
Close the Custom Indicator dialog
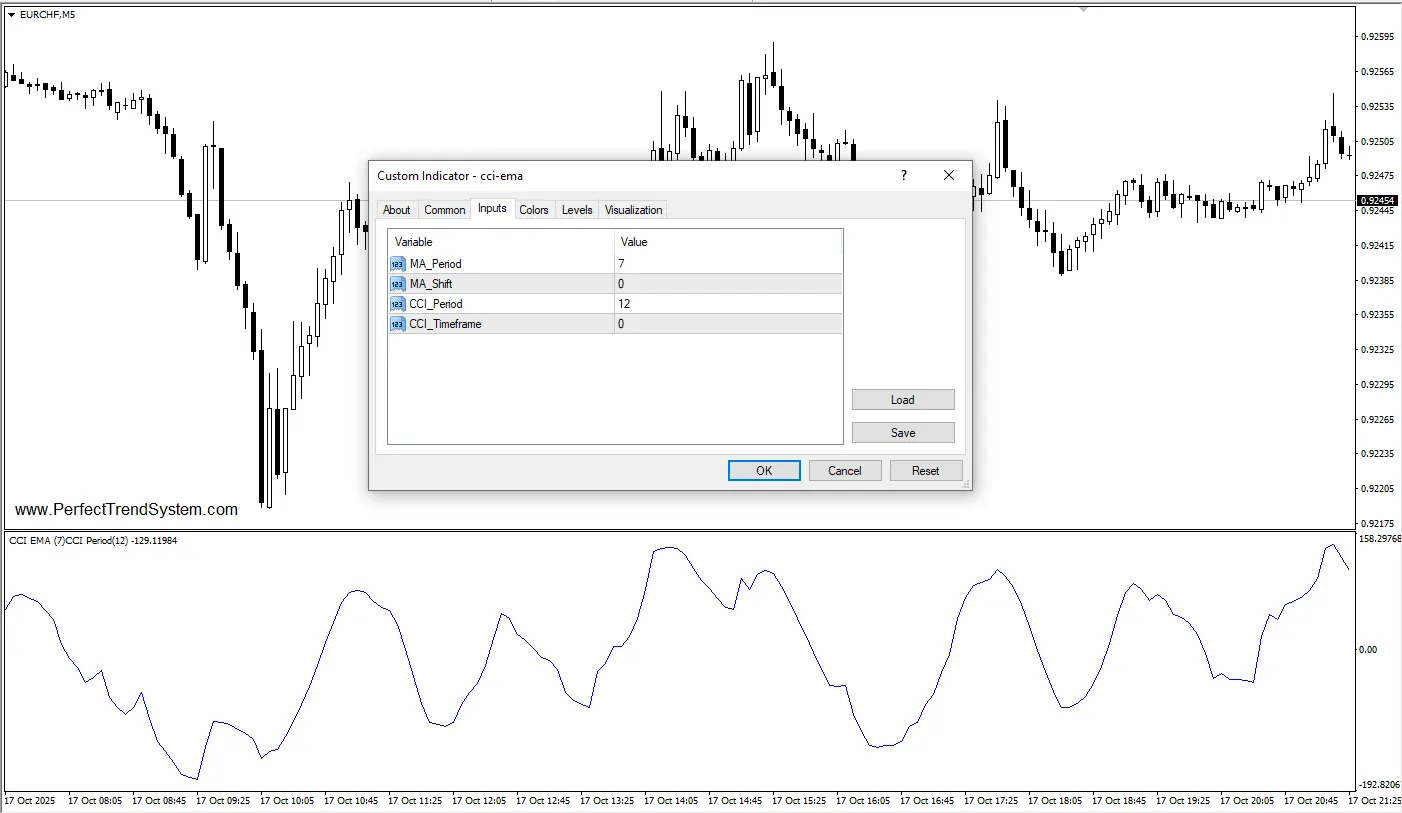[949, 176]
